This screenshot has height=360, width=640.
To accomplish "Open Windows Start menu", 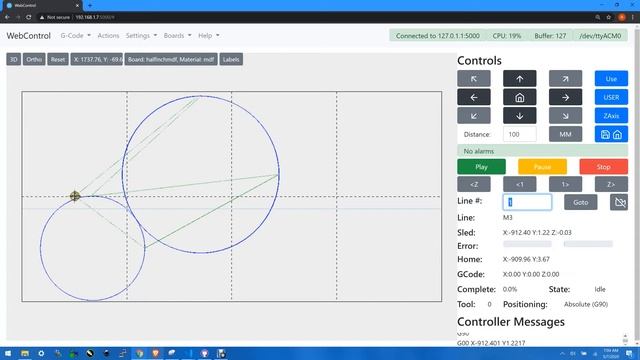I will [8, 353].
